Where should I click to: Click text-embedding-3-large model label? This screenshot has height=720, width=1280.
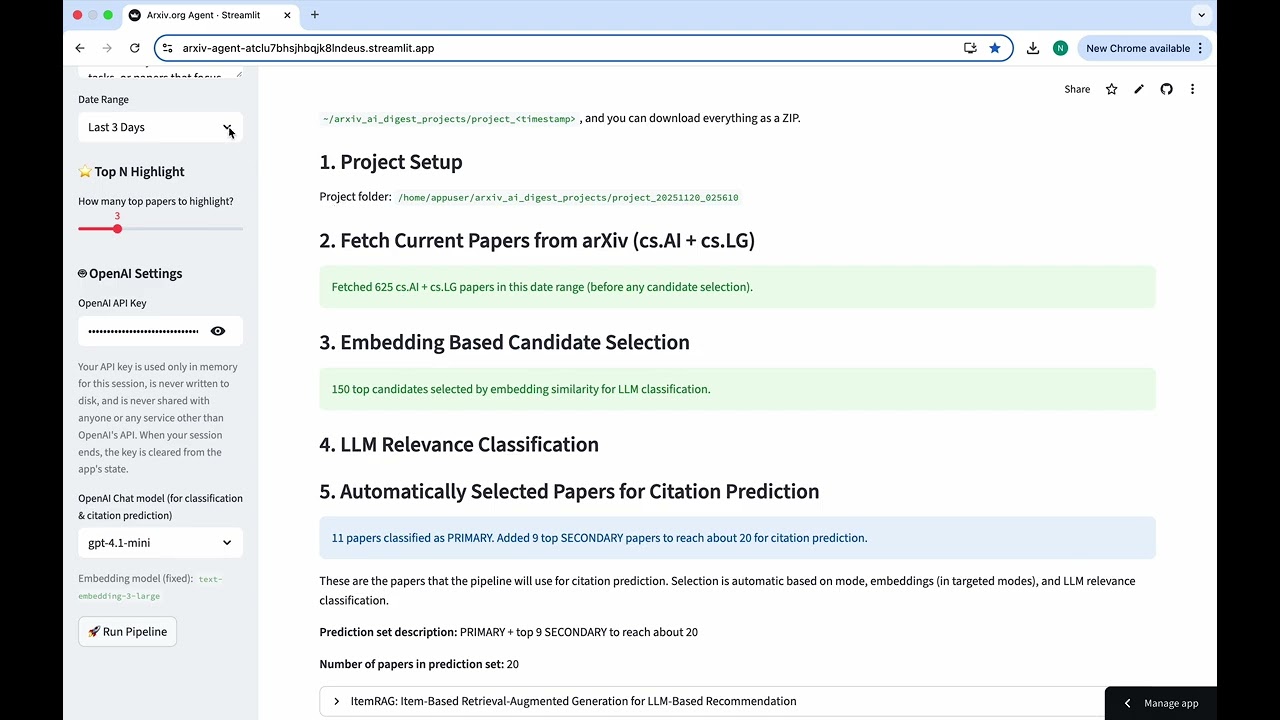pos(150,587)
